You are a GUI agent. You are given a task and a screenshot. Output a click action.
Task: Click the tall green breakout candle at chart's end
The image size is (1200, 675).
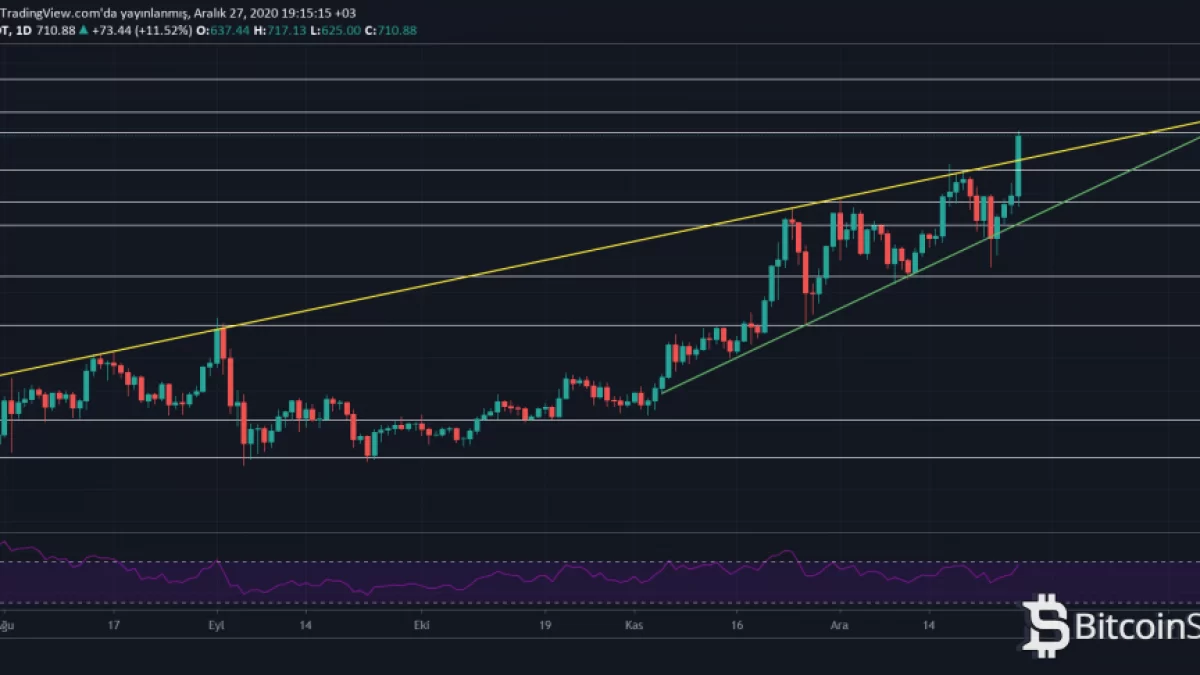click(x=1018, y=164)
